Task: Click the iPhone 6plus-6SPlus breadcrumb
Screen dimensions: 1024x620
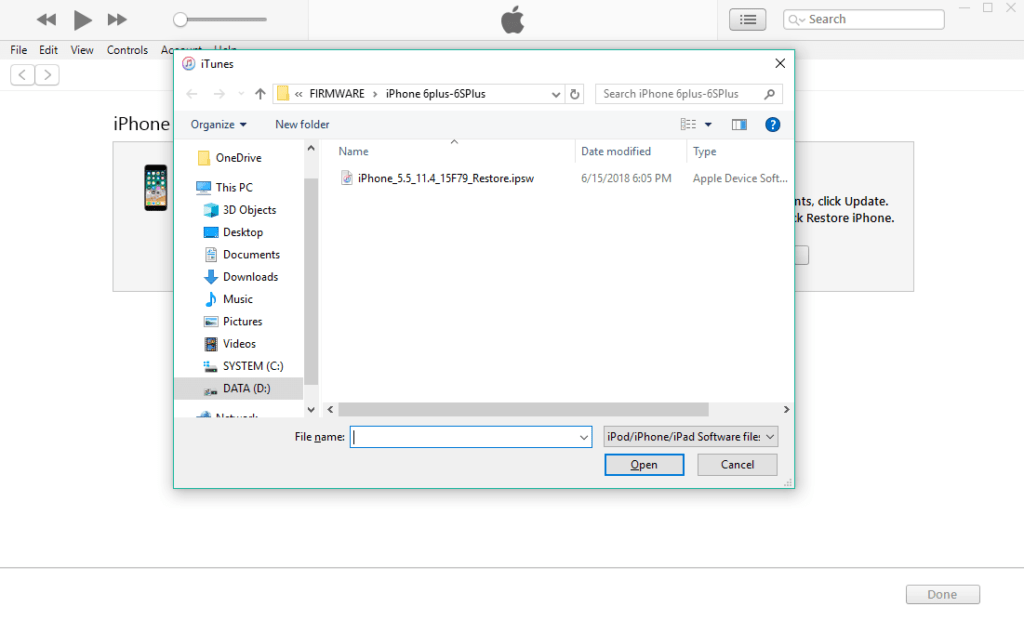Action: 436,94
